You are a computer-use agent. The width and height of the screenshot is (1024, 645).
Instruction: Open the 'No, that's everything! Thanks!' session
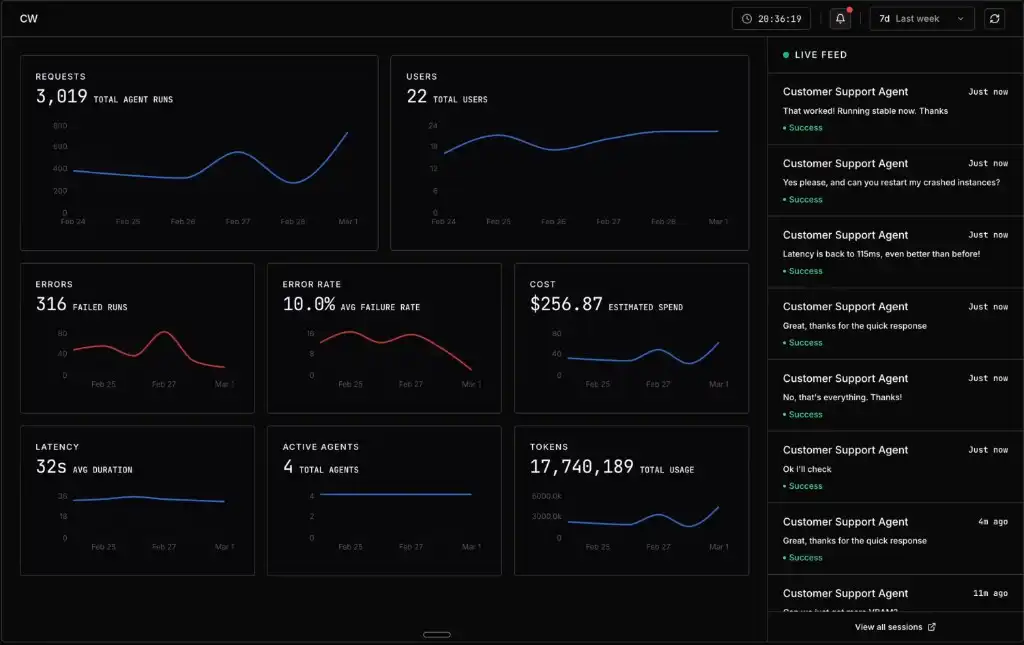[895, 396]
